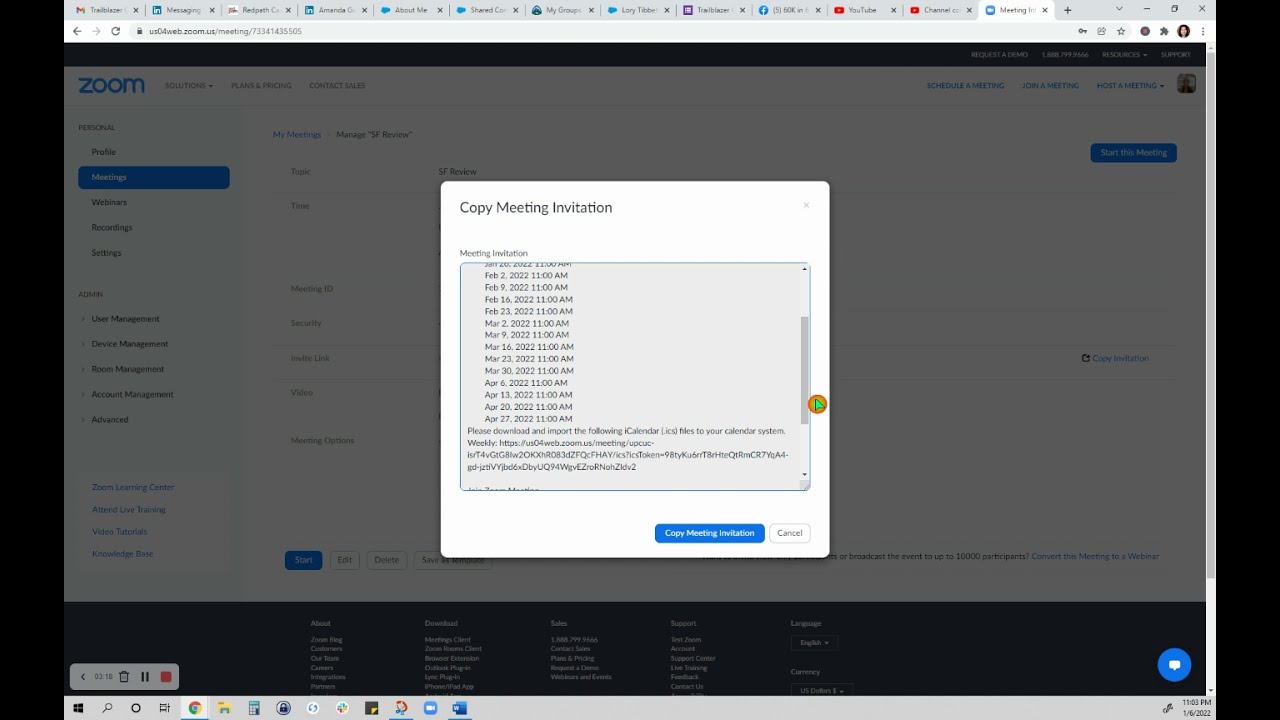1280x720 pixels.
Task: Click the invitation text area scrollbar thumb
Action: pyautogui.click(x=805, y=370)
